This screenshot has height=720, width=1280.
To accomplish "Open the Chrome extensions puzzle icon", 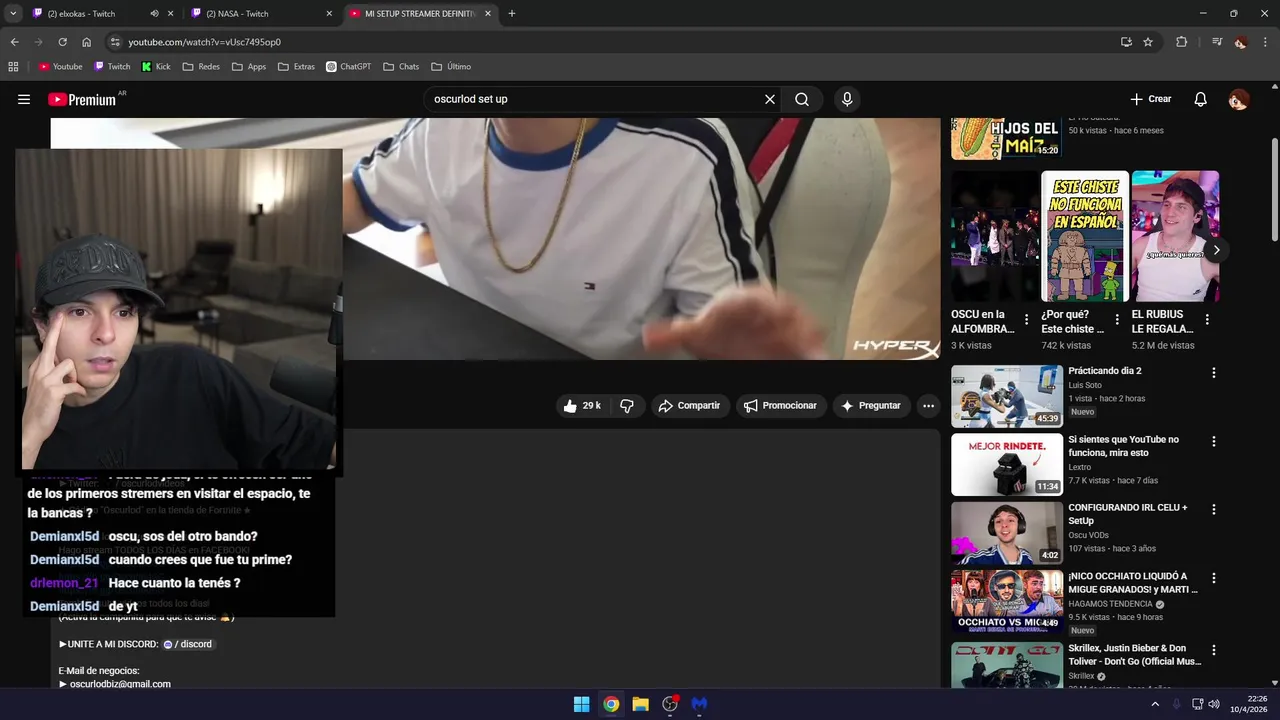I will tap(1182, 42).
